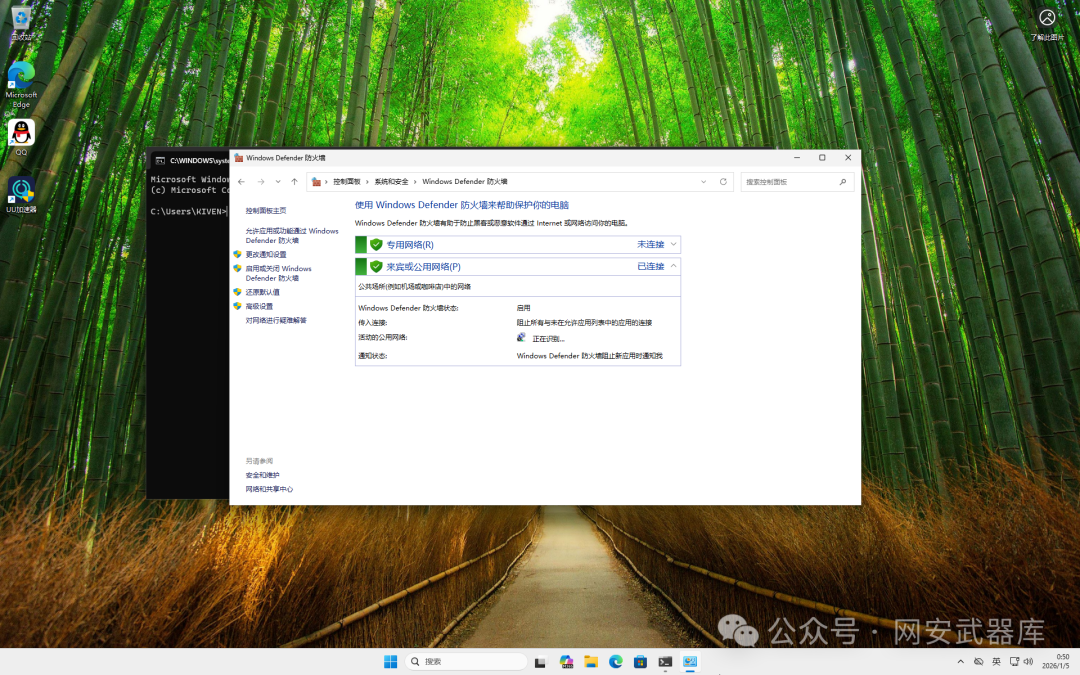Click the 正在识别... text
The image size is (1080, 675).
548,339
